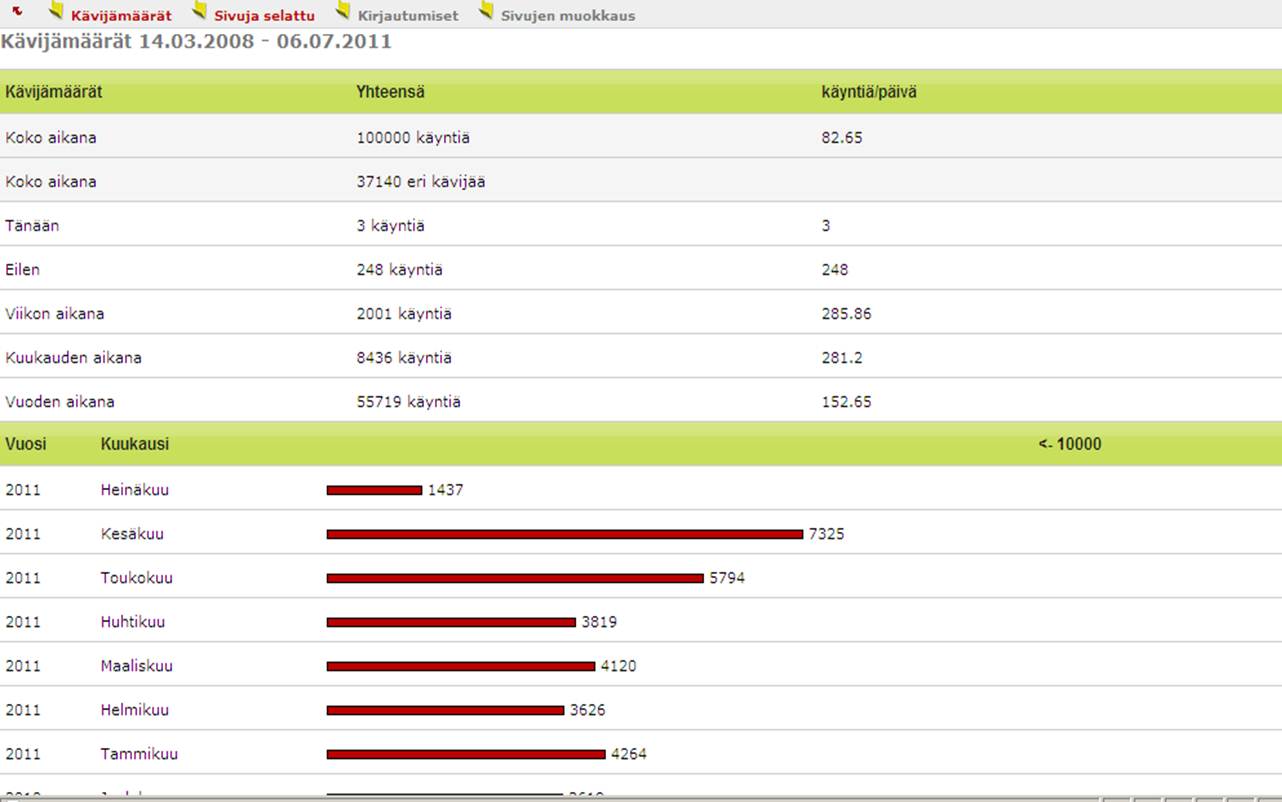Click the 'Tänään' row label
1282x802 pixels.
[32, 226]
